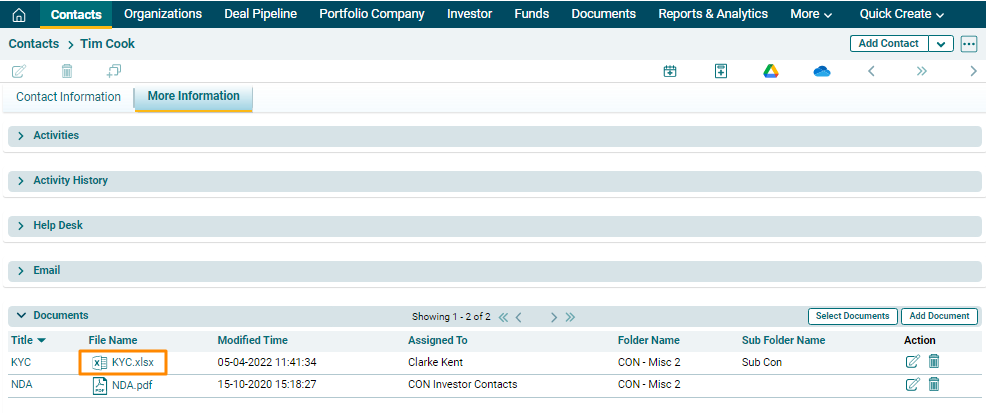Open Add Contact dropdown arrow
The image size is (986, 413).
[940, 44]
